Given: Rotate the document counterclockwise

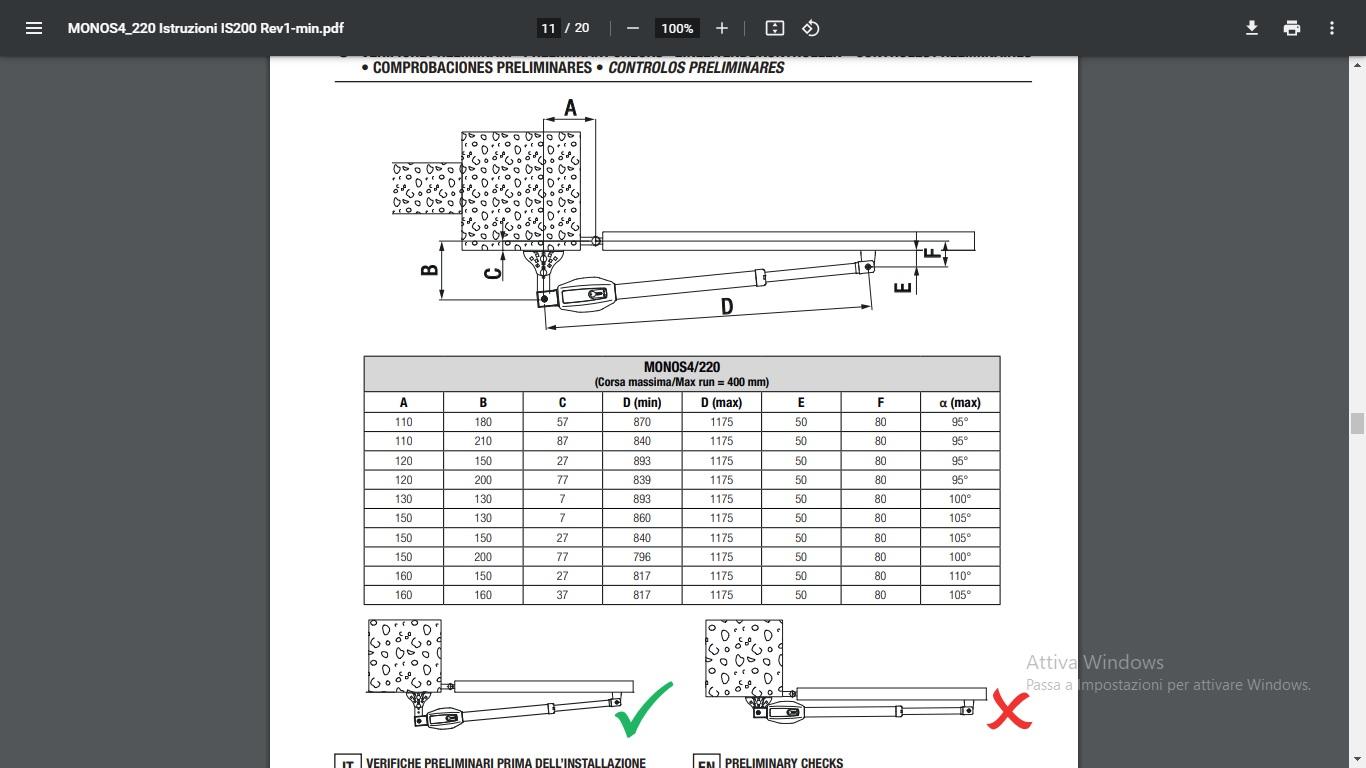Looking at the screenshot, I should (x=811, y=28).
